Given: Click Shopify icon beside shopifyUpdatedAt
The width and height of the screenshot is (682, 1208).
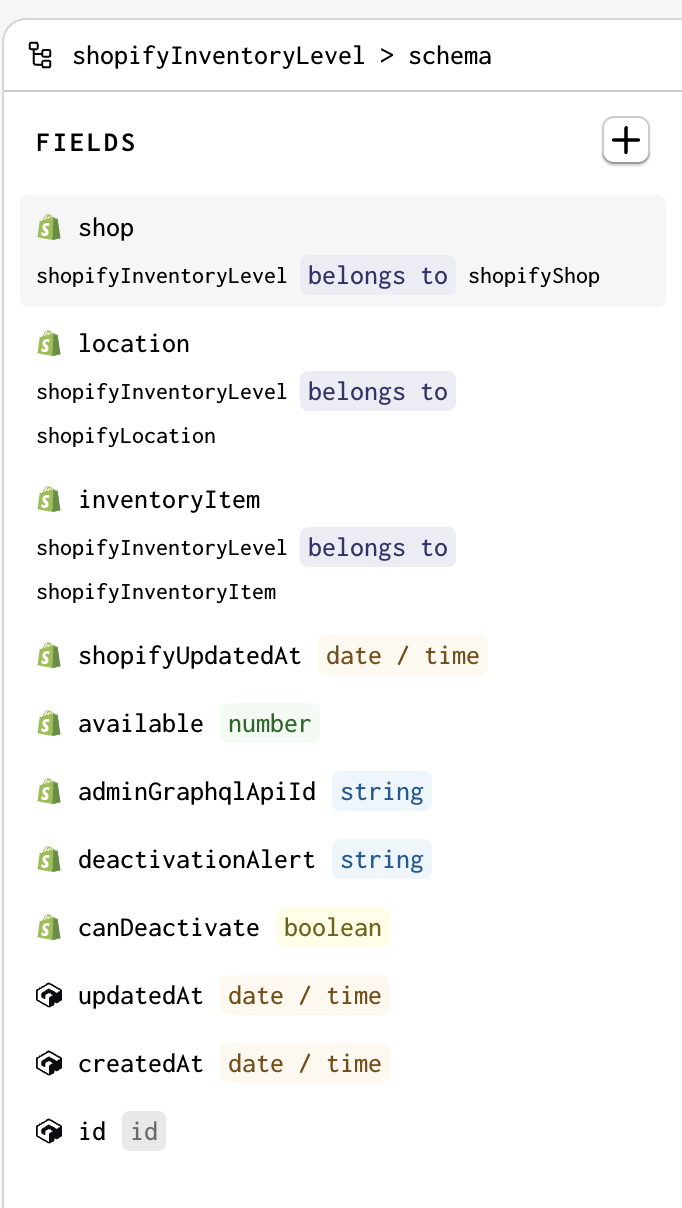Looking at the screenshot, I should point(49,656).
